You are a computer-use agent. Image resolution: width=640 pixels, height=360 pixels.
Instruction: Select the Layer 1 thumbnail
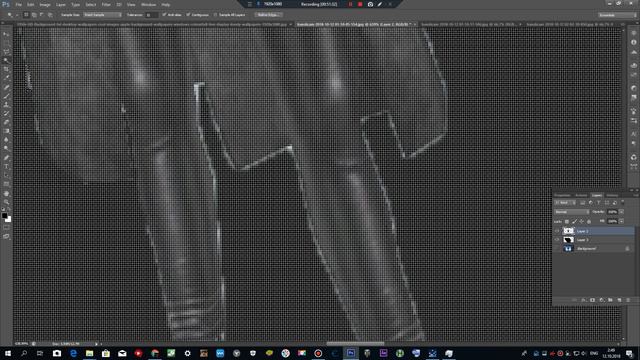(569, 240)
